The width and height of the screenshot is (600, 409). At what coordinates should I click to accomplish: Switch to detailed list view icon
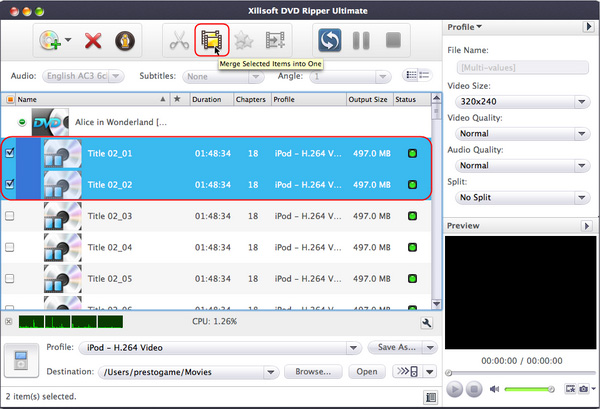click(x=424, y=75)
